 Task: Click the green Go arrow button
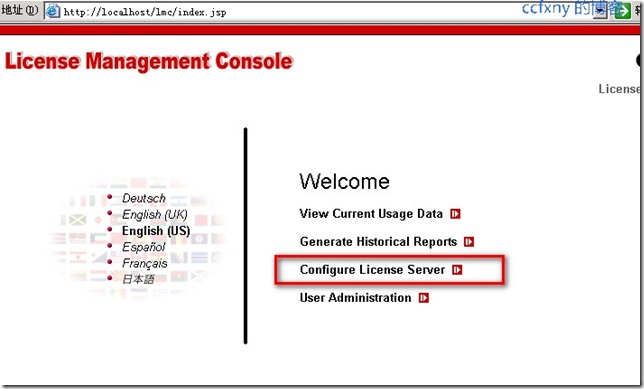point(622,11)
